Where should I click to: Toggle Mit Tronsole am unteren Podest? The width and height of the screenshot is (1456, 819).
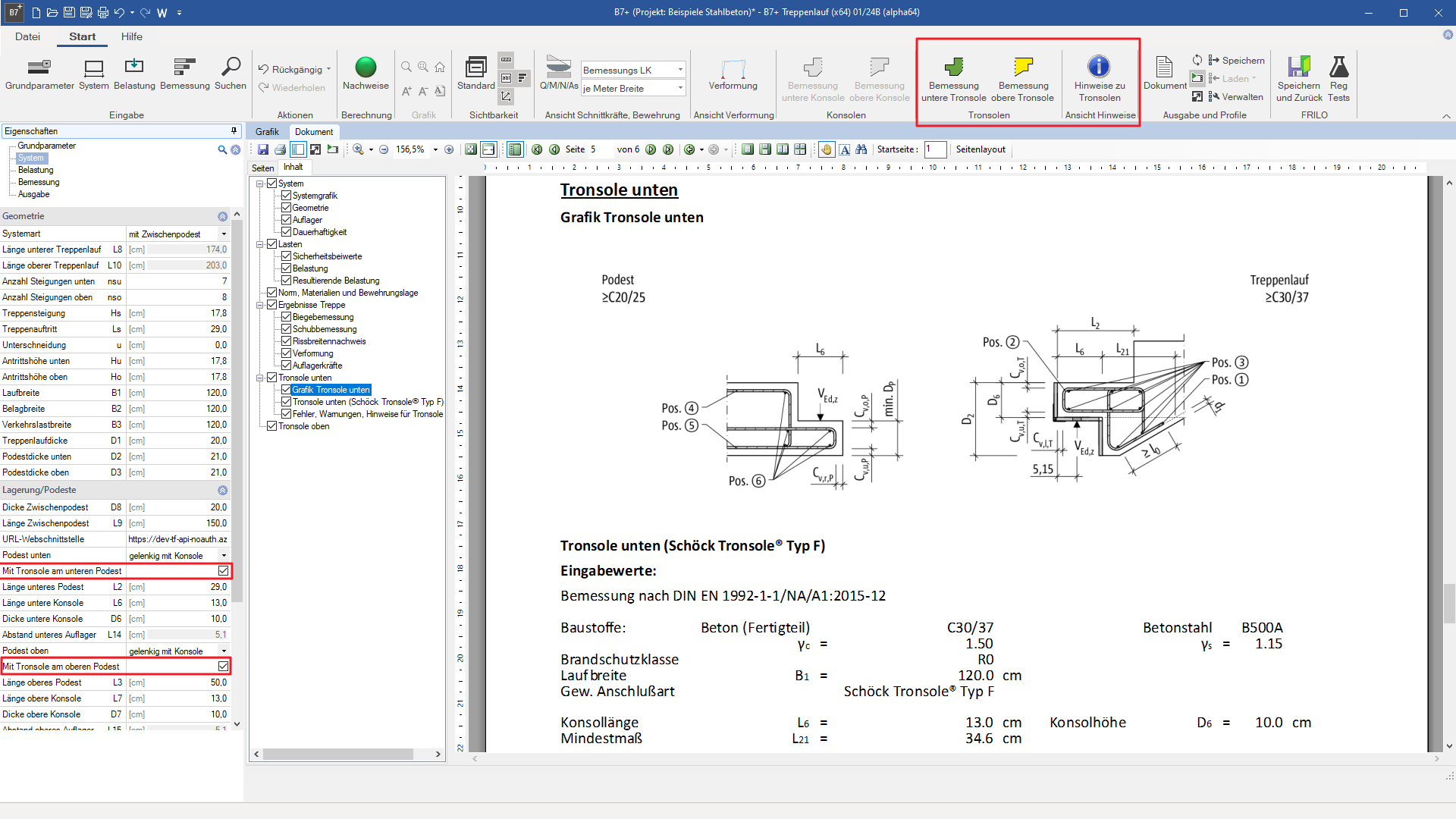tap(223, 571)
